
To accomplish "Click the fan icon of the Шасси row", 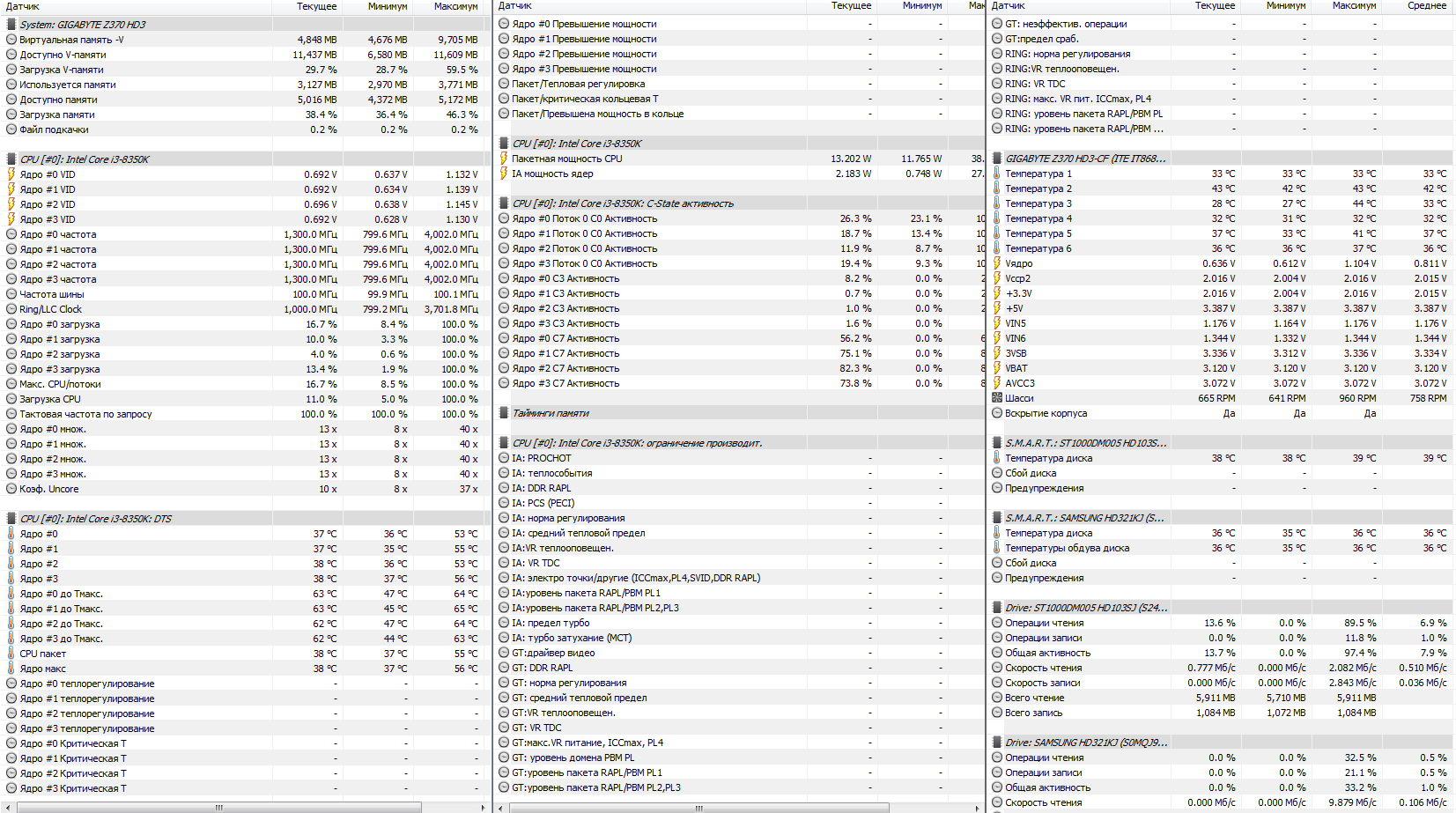I will 997,398.
